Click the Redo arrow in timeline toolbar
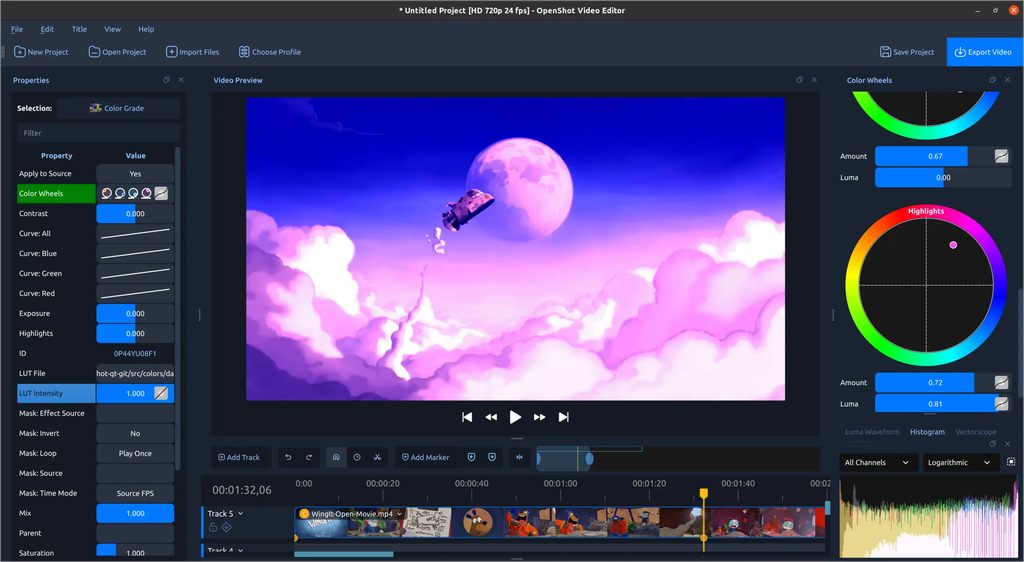1024x562 pixels. pos(309,458)
